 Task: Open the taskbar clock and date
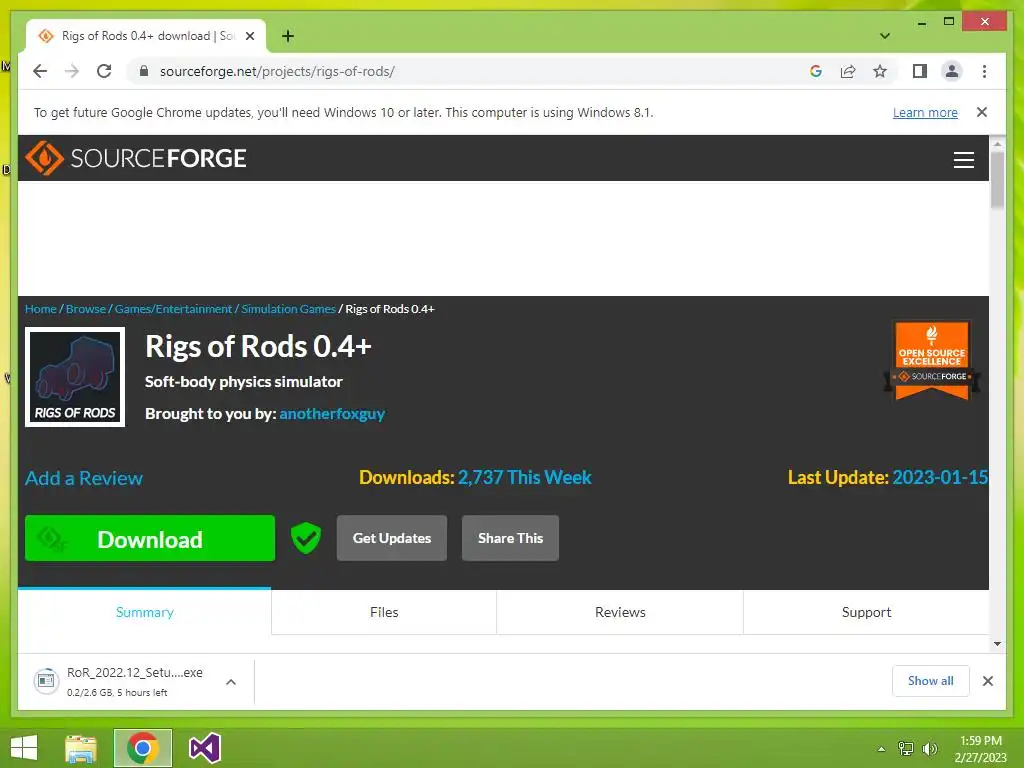click(980, 749)
